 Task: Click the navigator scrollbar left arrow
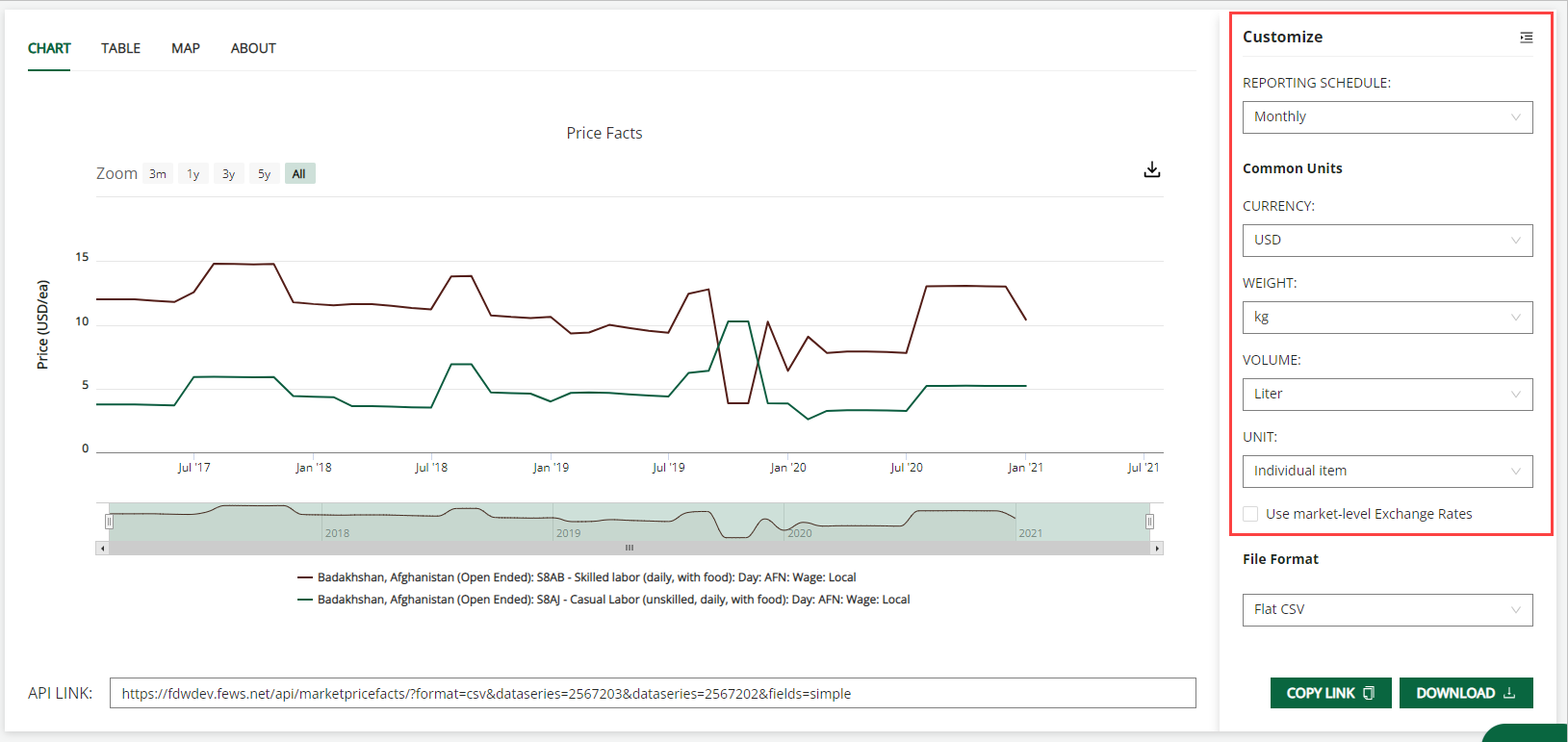coord(102,549)
